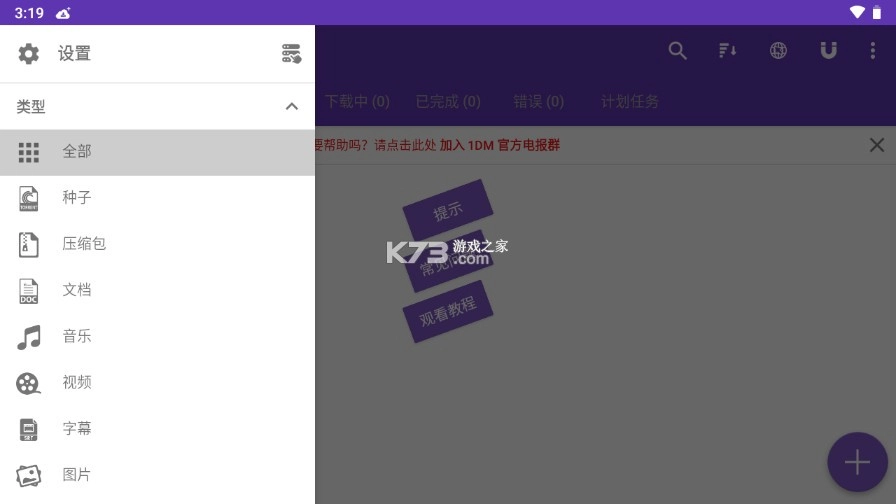
Task: Click the magnet link icon
Action: coord(828,51)
